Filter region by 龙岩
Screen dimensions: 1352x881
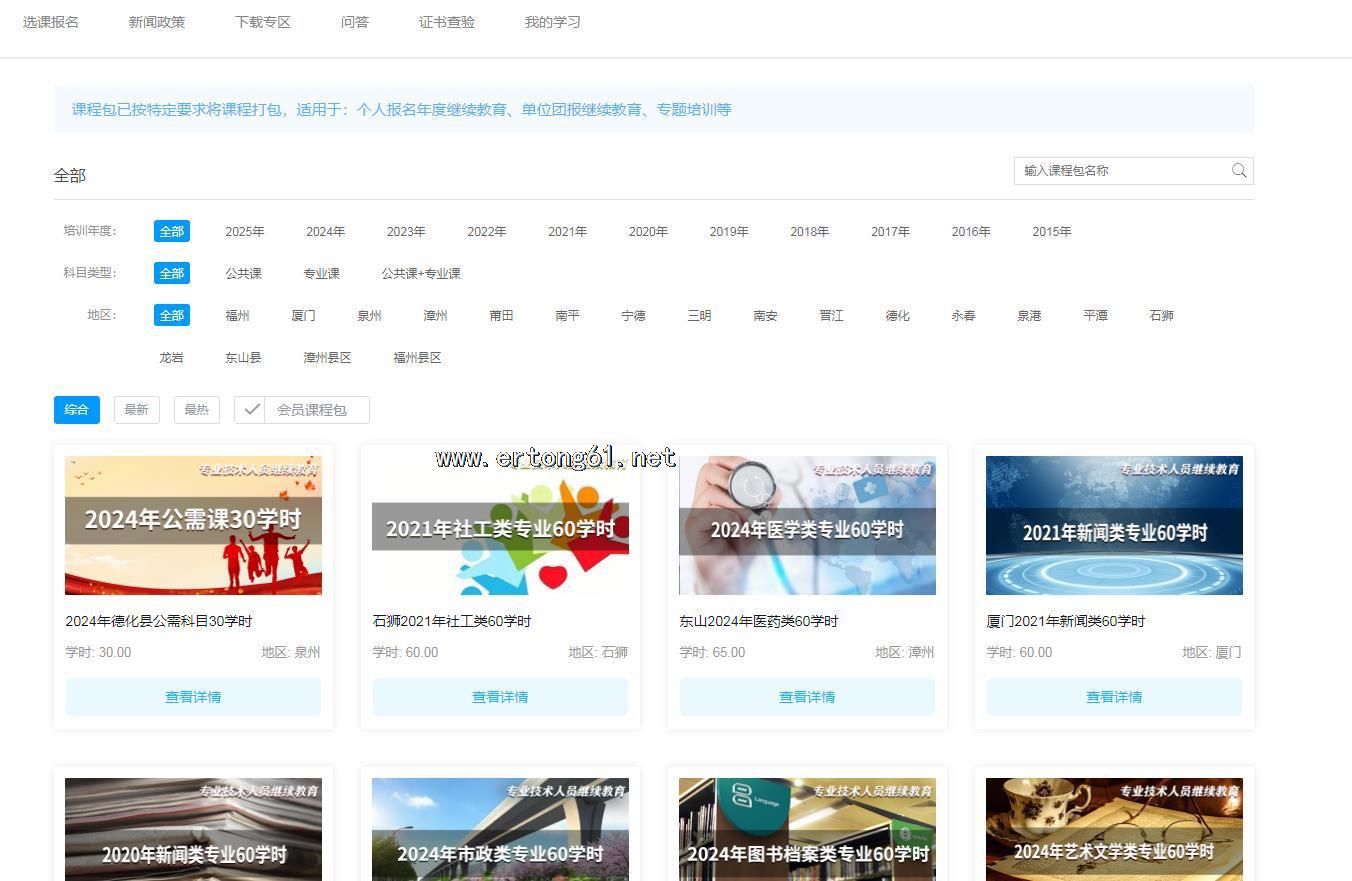pos(171,358)
